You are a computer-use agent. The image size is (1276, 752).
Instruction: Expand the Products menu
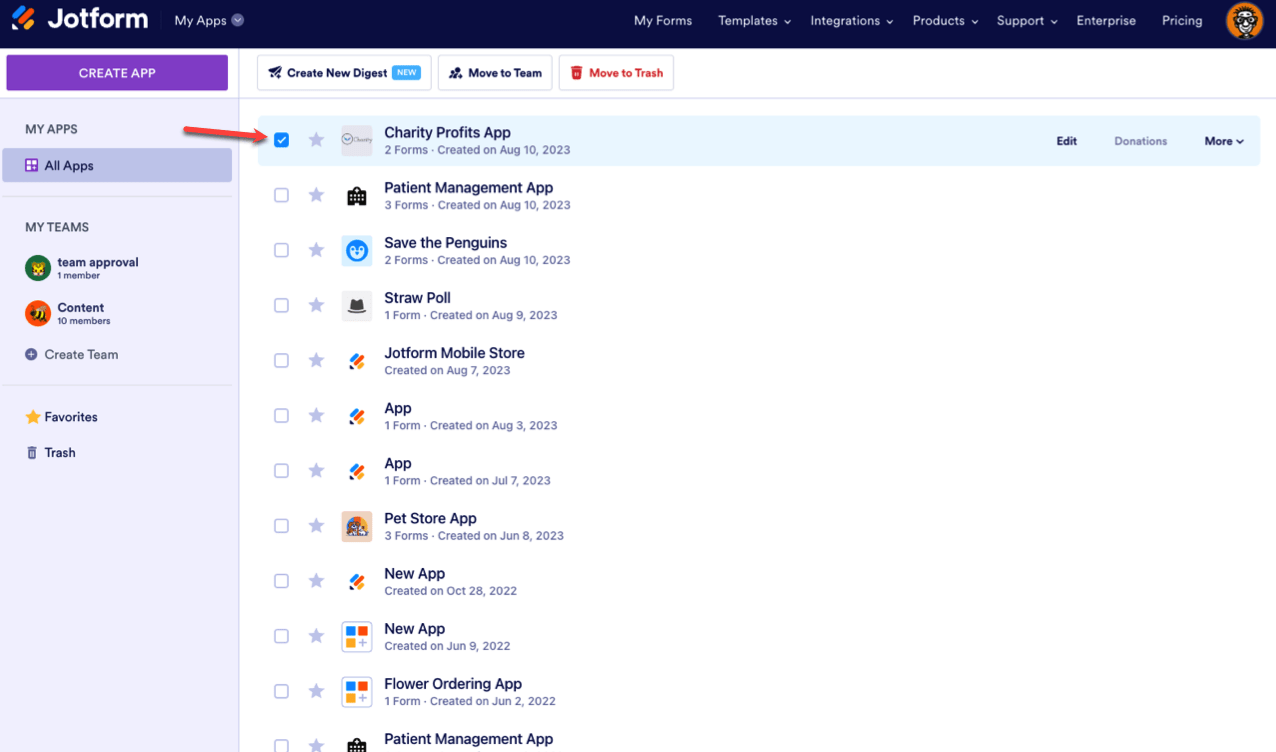(944, 20)
